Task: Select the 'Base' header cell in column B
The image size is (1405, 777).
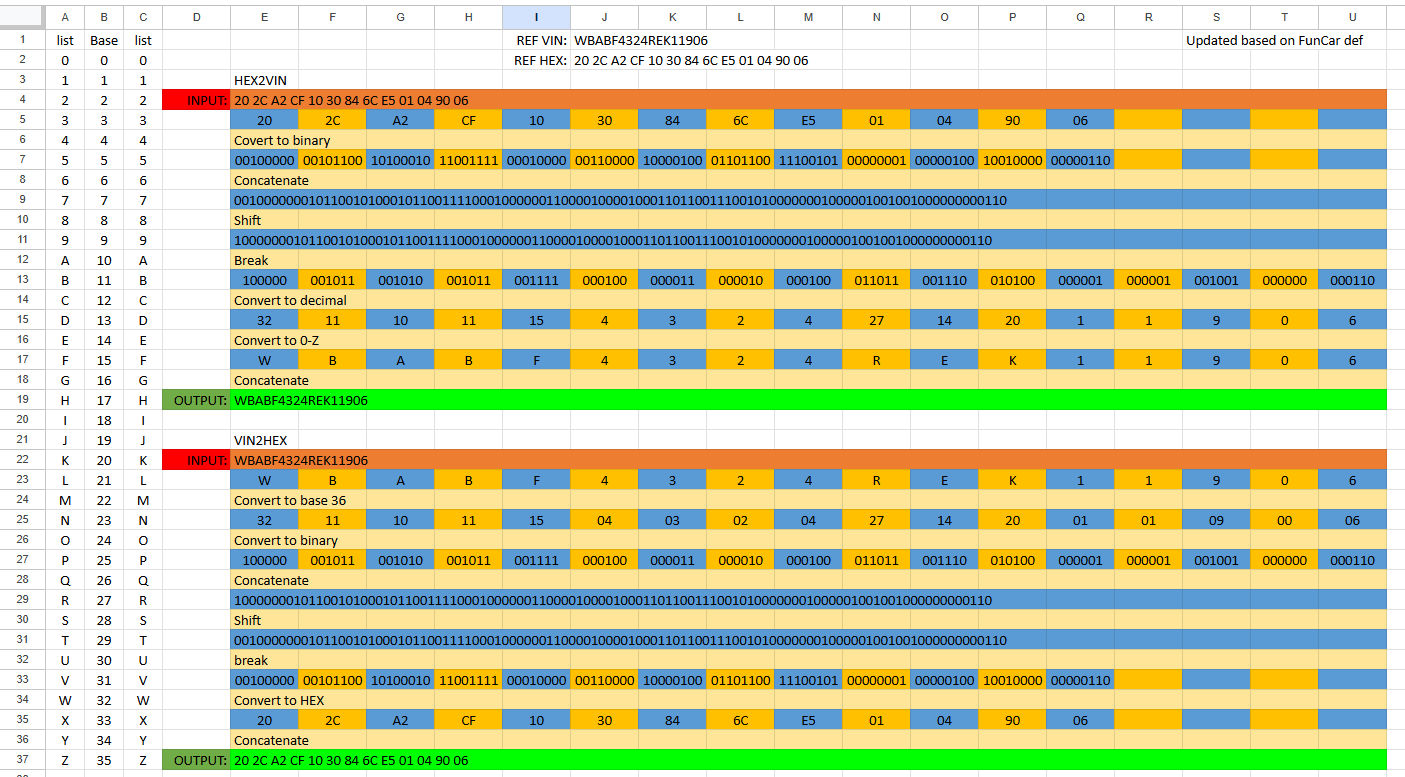Action: (x=104, y=40)
